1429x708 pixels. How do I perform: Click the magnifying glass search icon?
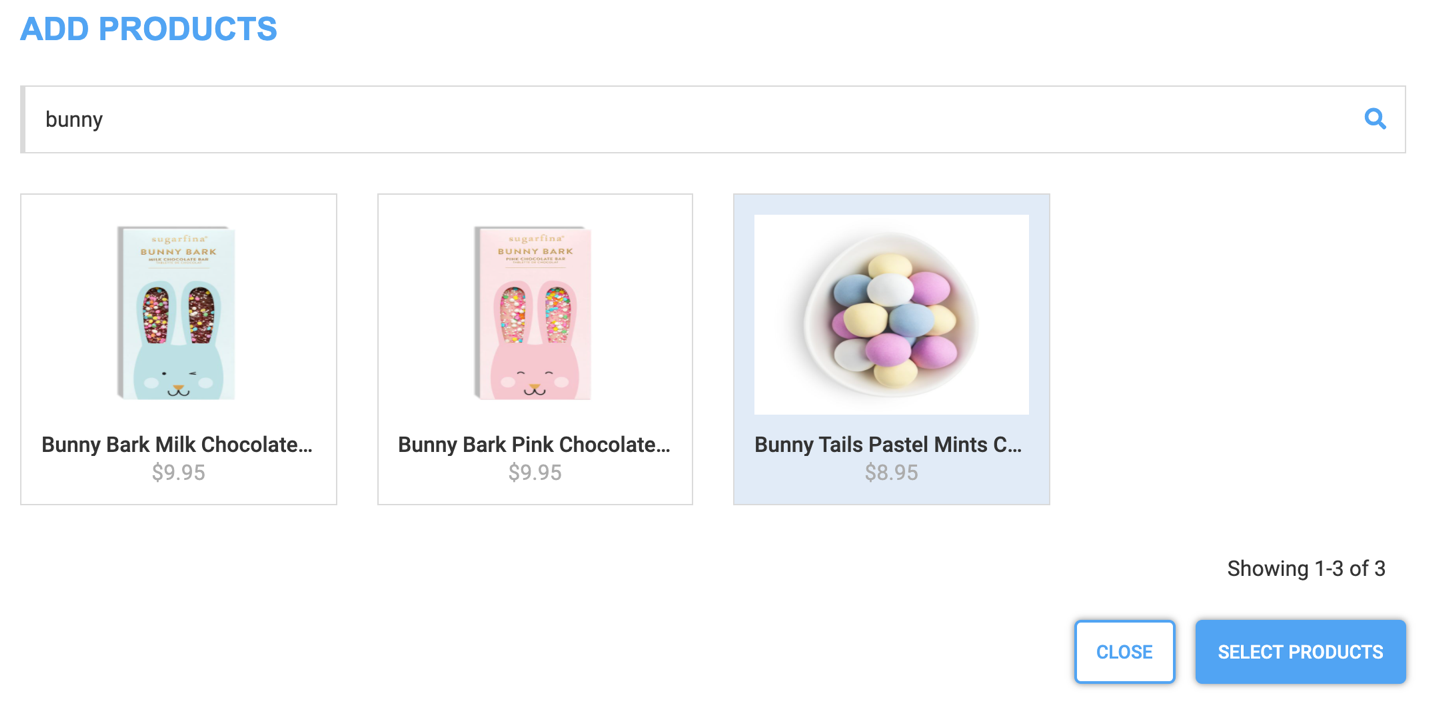pos(1375,119)
